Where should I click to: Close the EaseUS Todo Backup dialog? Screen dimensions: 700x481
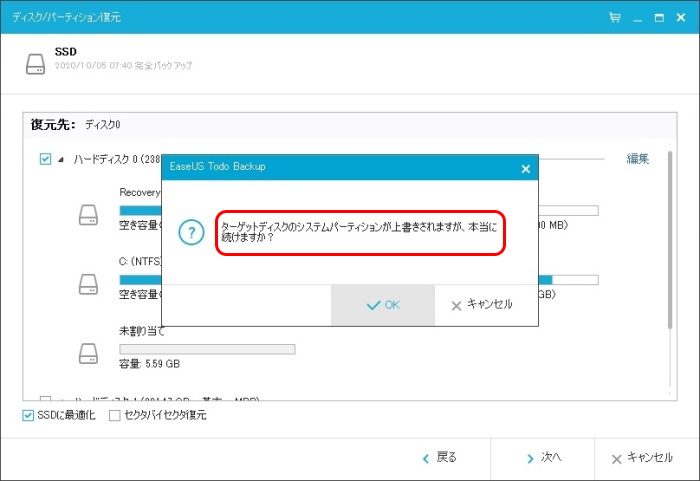click(x=525, y=169)
